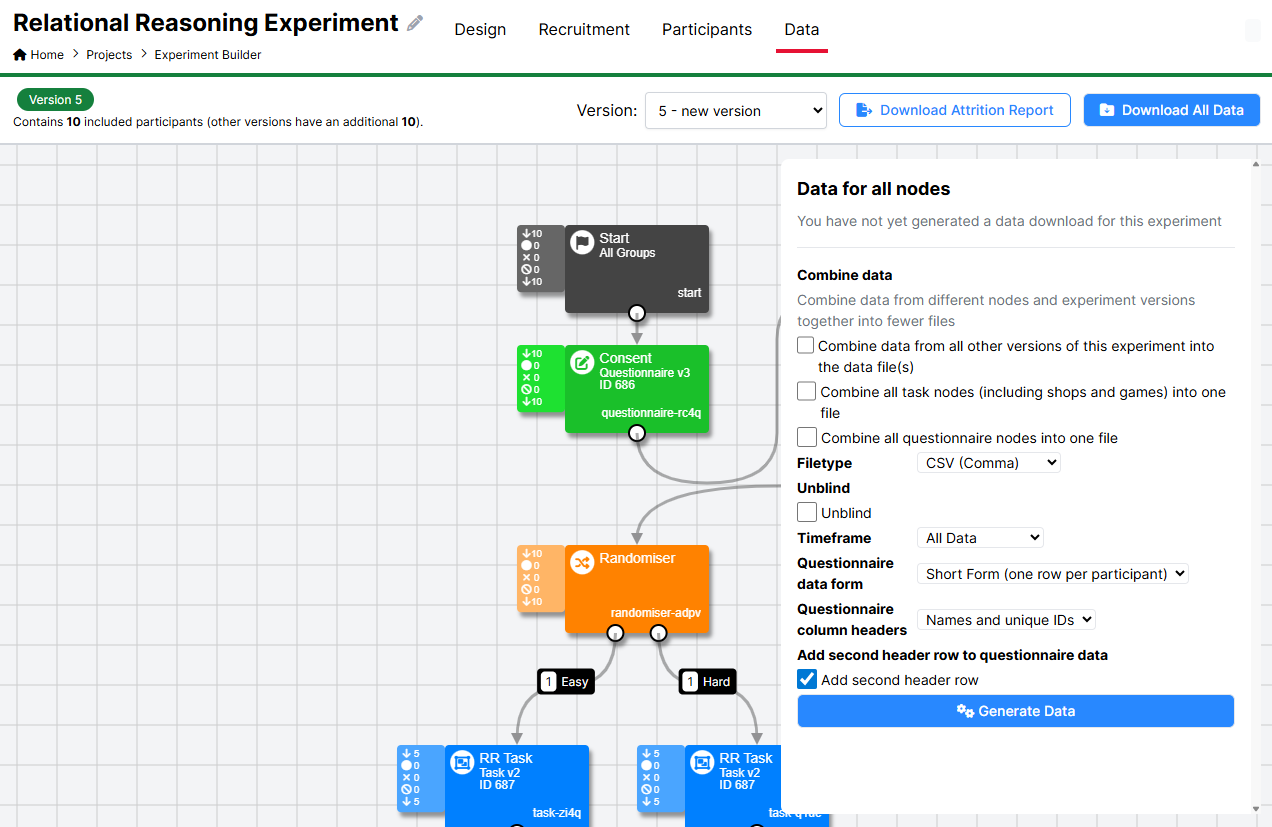
Task: Click the Consent node participant counts panel
Action: [x=541, y=378]
